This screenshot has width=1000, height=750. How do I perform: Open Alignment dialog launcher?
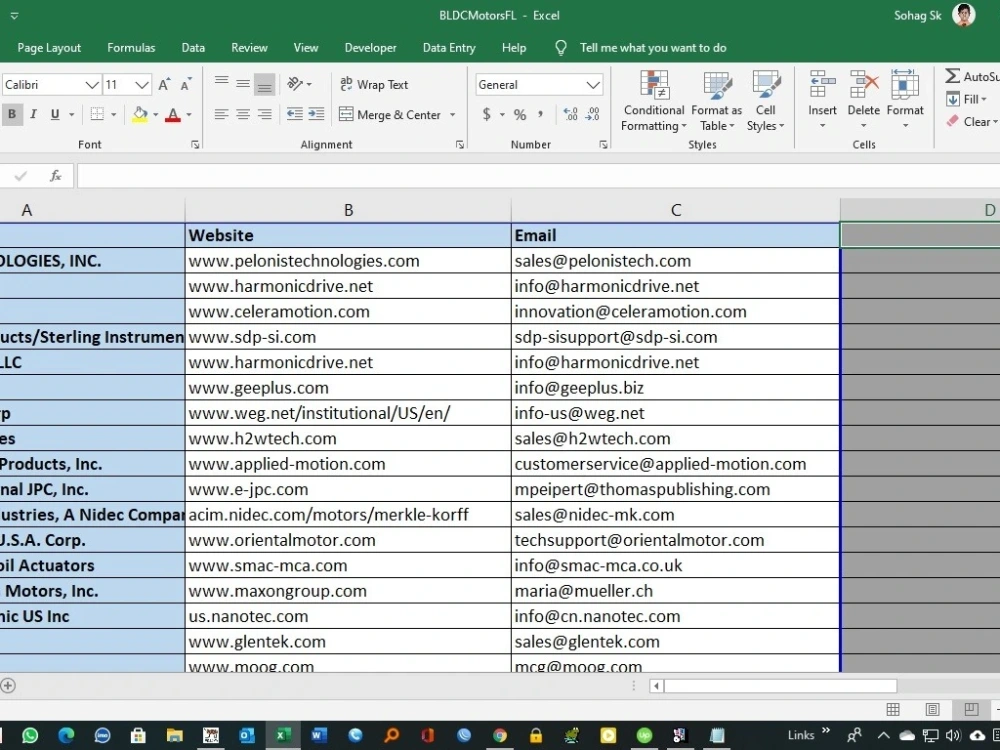460,145
